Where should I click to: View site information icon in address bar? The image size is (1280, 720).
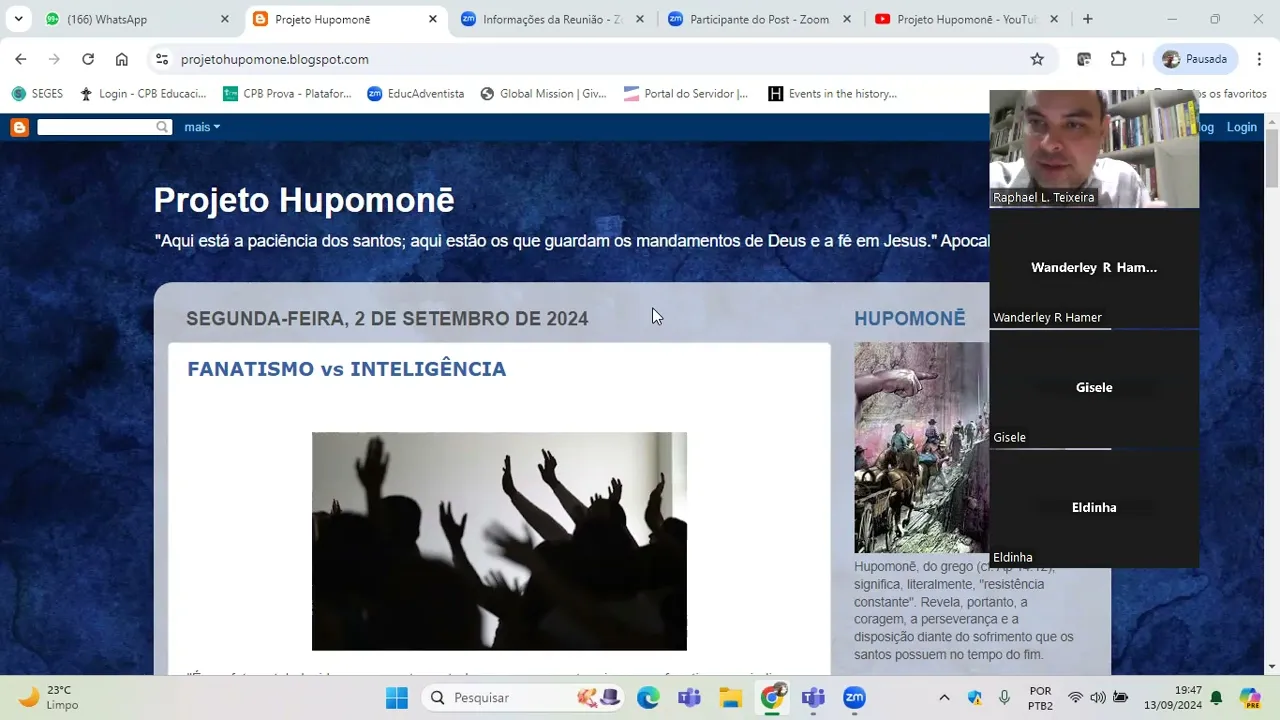tap(162, 59)
